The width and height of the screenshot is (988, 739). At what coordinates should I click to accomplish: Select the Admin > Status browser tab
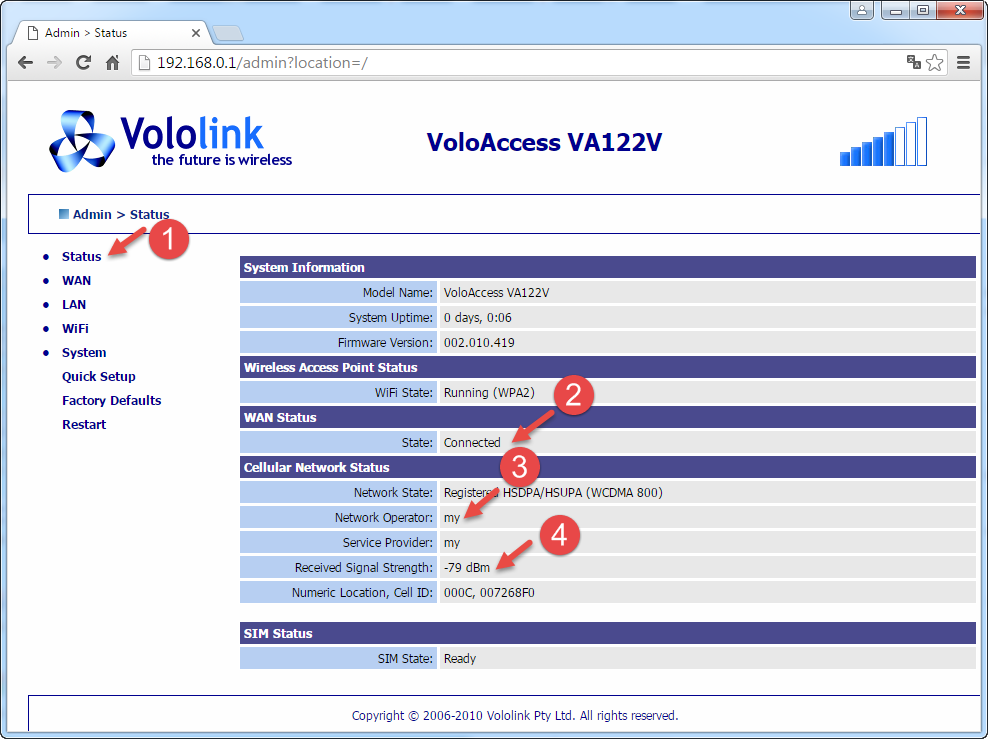tap(110, 33)
